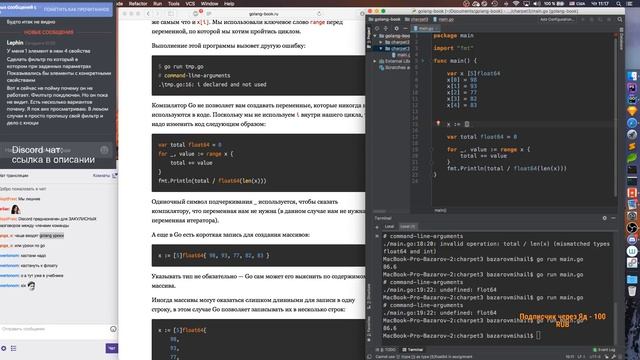The height and width of the screenshot is (360, 640).
Task: Open the Trash in the Dock
Action: click(632, 291)
